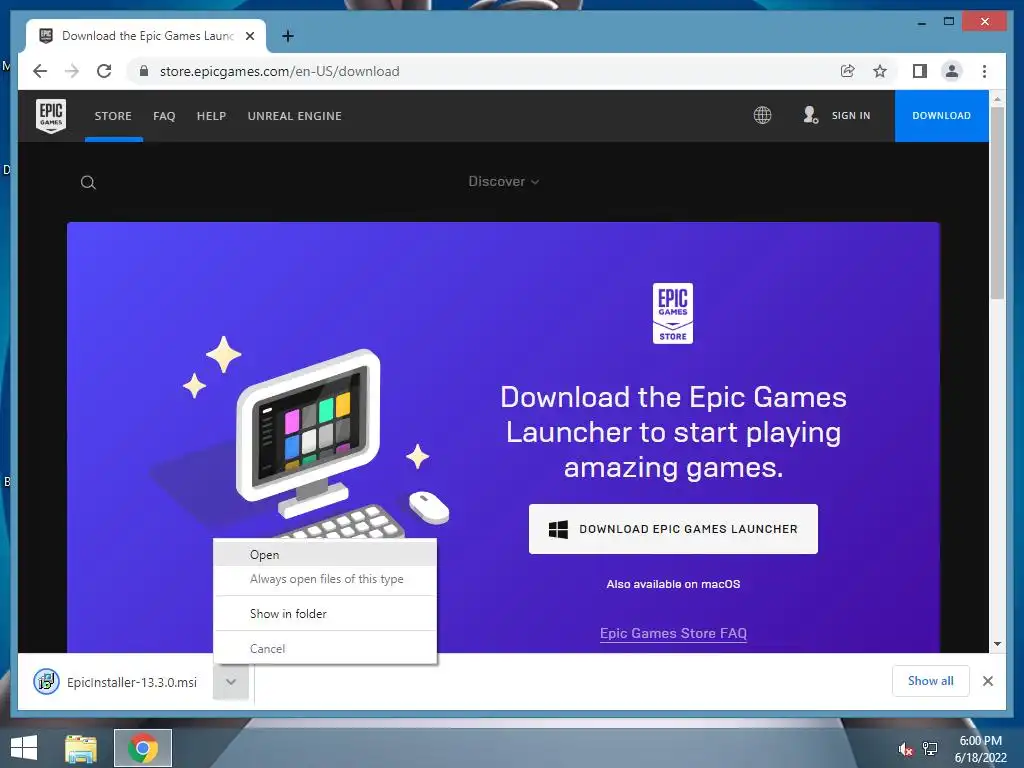Screen dimensions: 1024x768
Task: Click the browser forward arrow
Action: [x=72, y=71]
